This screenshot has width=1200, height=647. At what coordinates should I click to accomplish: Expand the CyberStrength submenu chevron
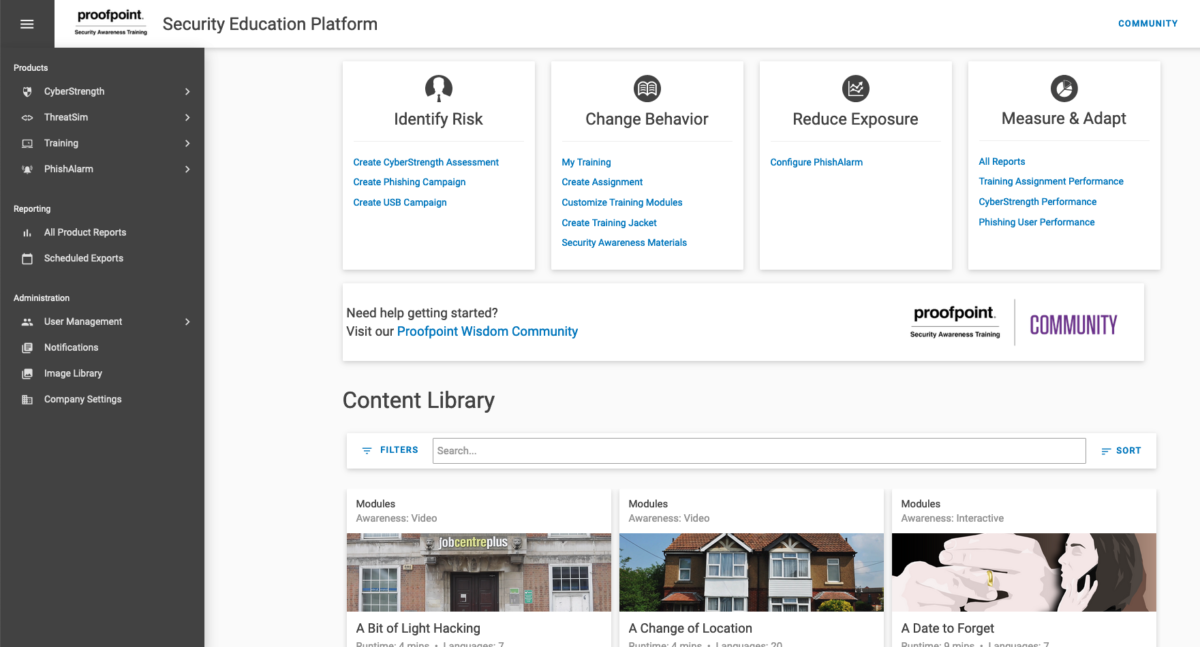point(187,92)
